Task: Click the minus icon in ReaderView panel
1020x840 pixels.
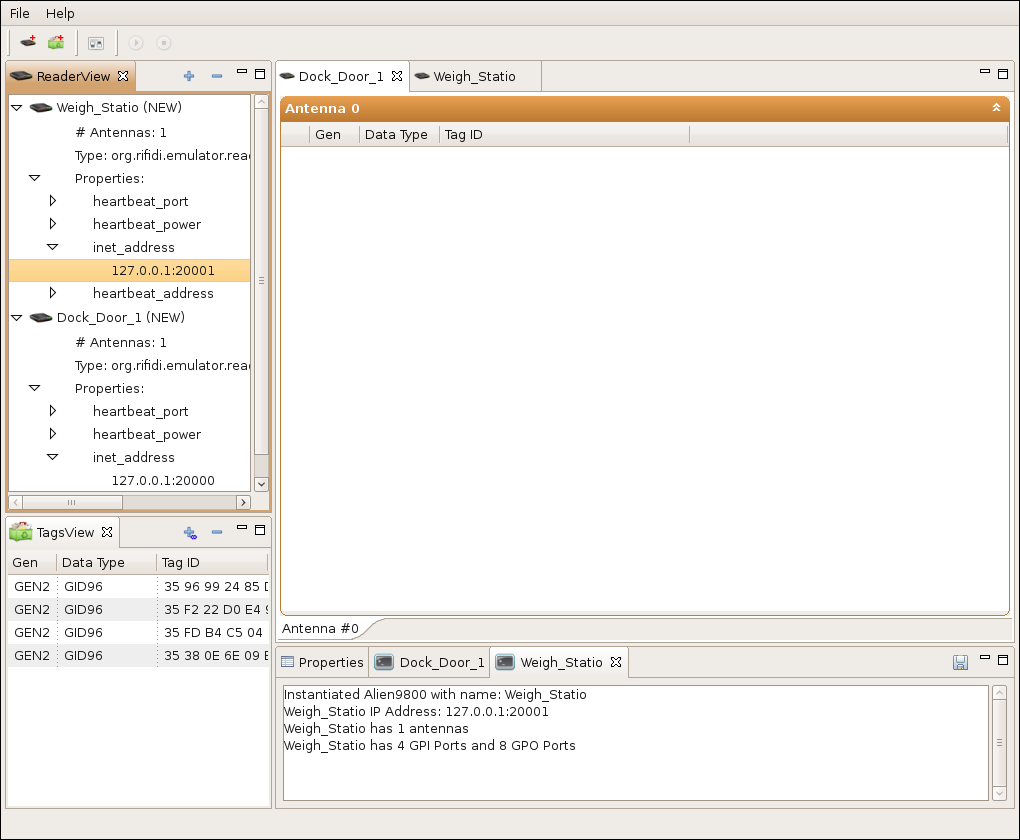Action: (x=217, y=76)
